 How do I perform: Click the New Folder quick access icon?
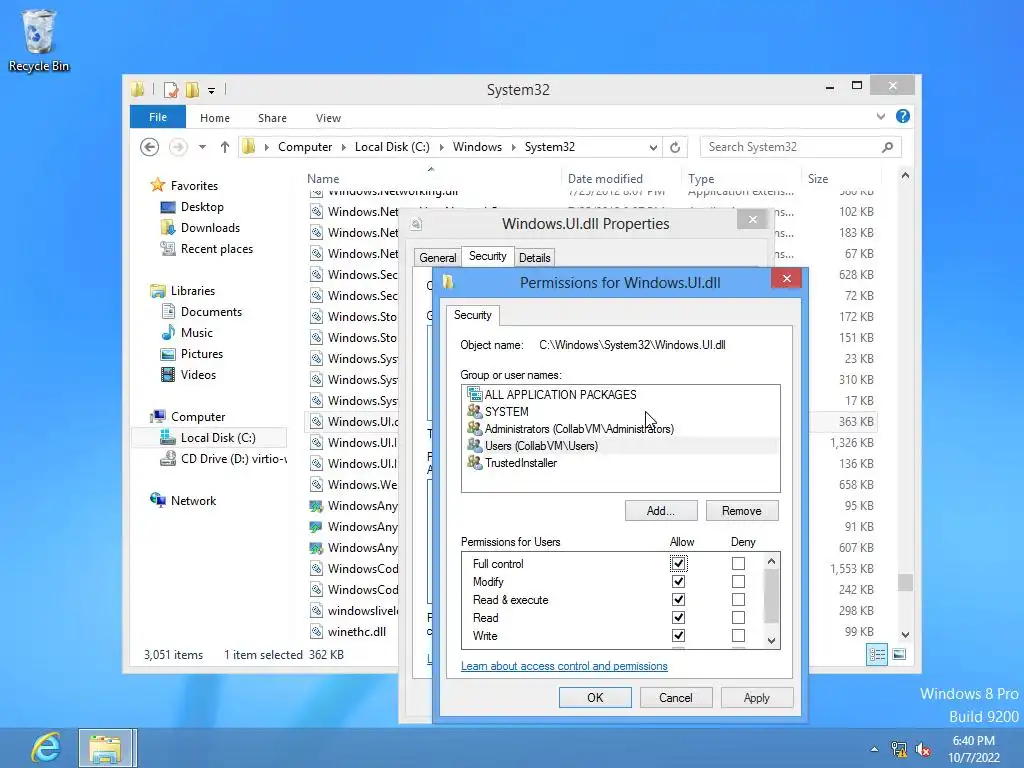pyautogui.click(x=193, y=90)
